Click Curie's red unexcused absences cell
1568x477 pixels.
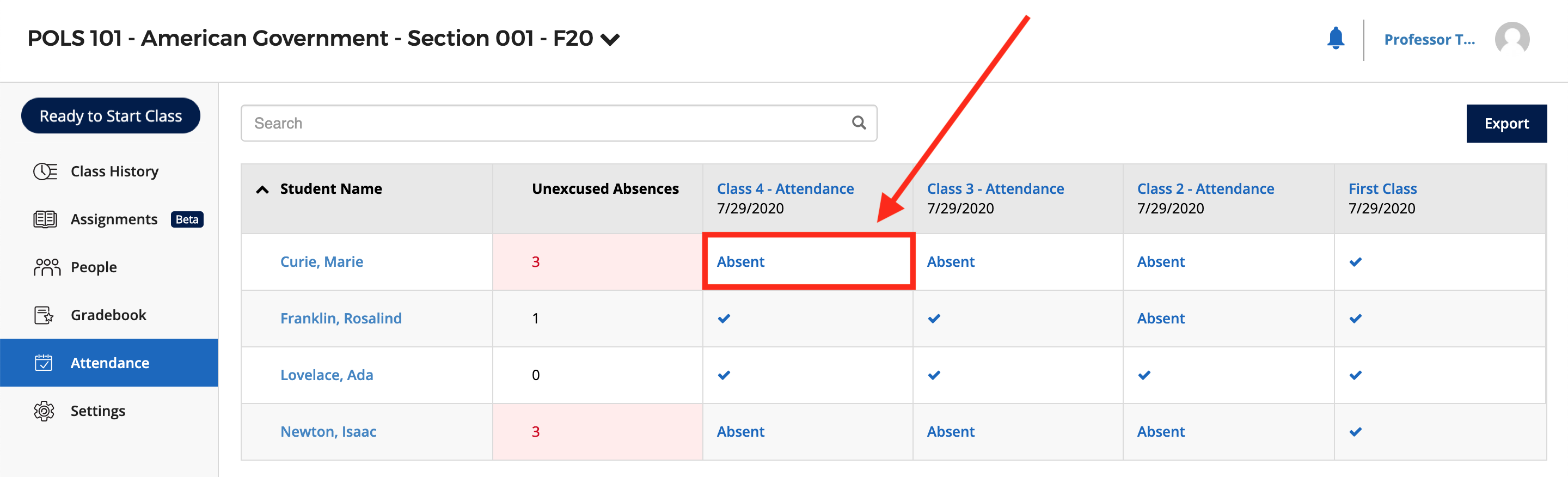(597, 261)
